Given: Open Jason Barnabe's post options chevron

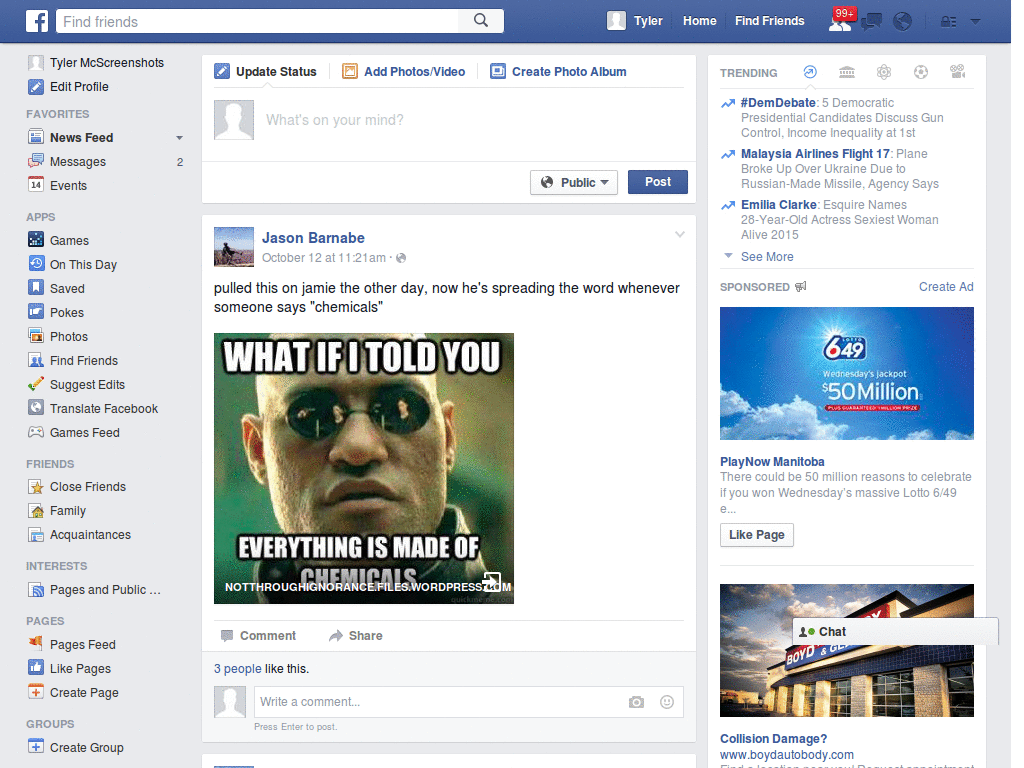Looking at the screenshot, I should pos(680,234).
